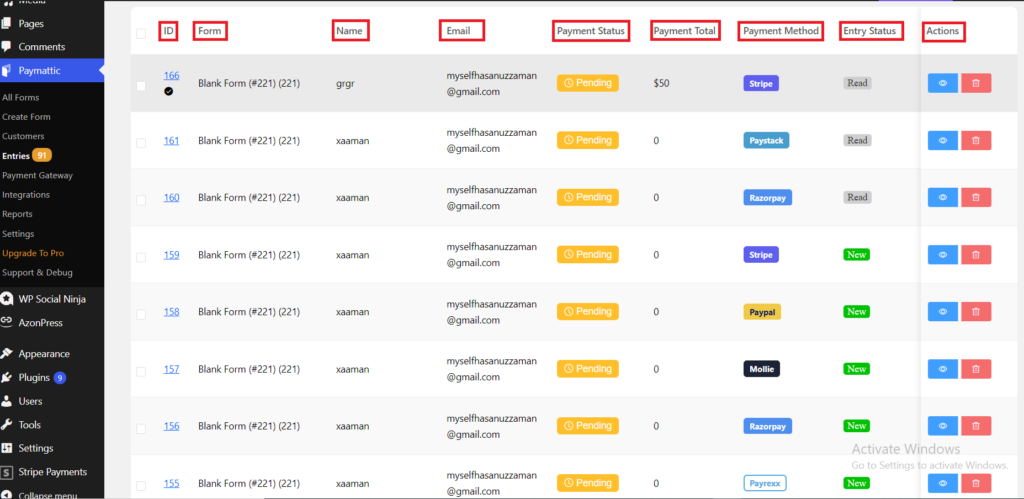Click the Payment Status column header
The height and width of the screenshot is (499, 1024).
[591, 31]
